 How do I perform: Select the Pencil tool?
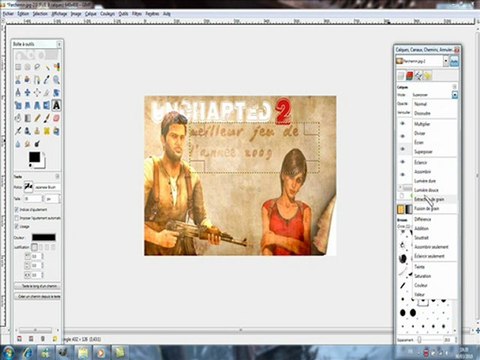click(37, 118)
